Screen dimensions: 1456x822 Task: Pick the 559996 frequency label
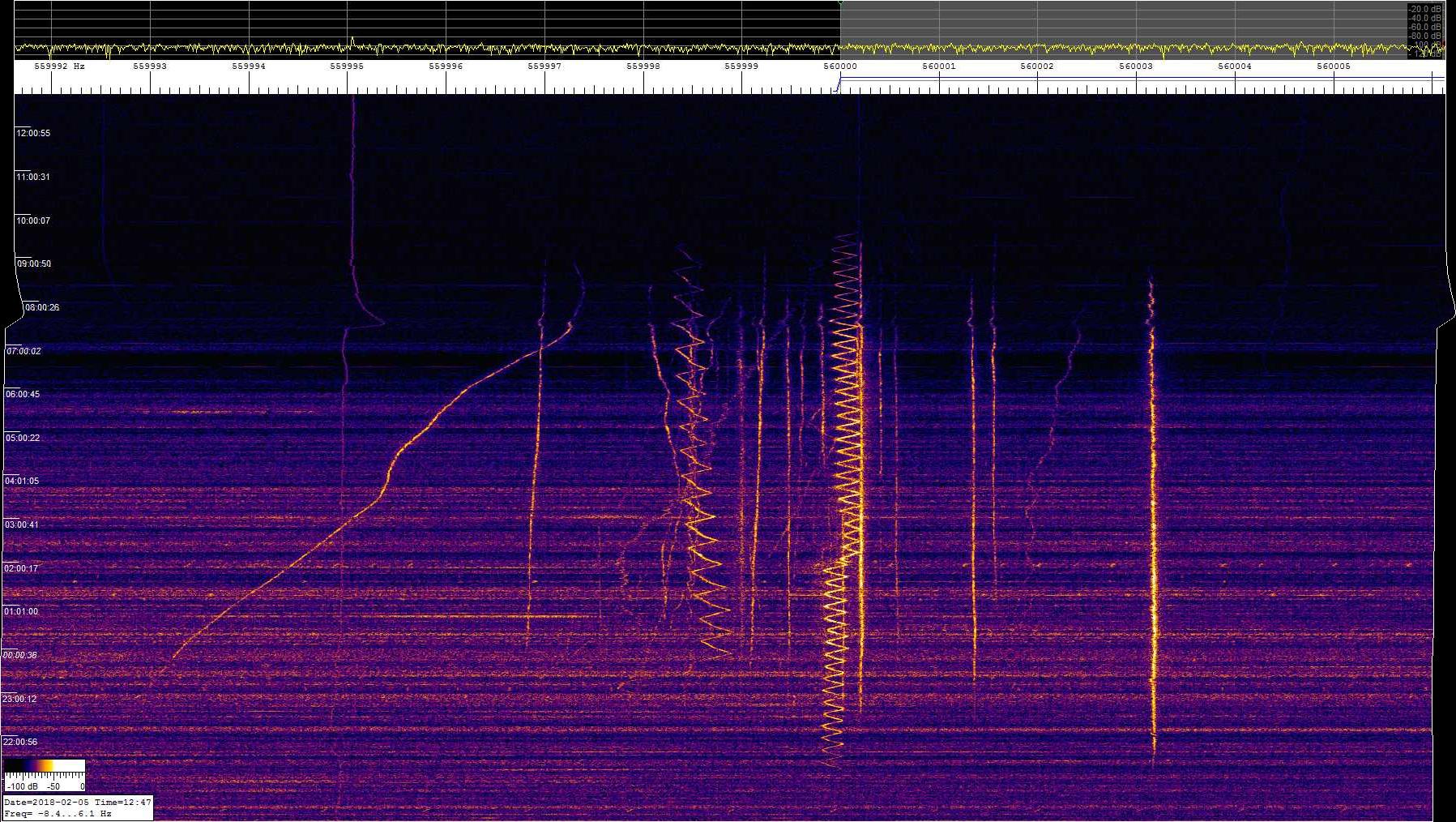446,66
